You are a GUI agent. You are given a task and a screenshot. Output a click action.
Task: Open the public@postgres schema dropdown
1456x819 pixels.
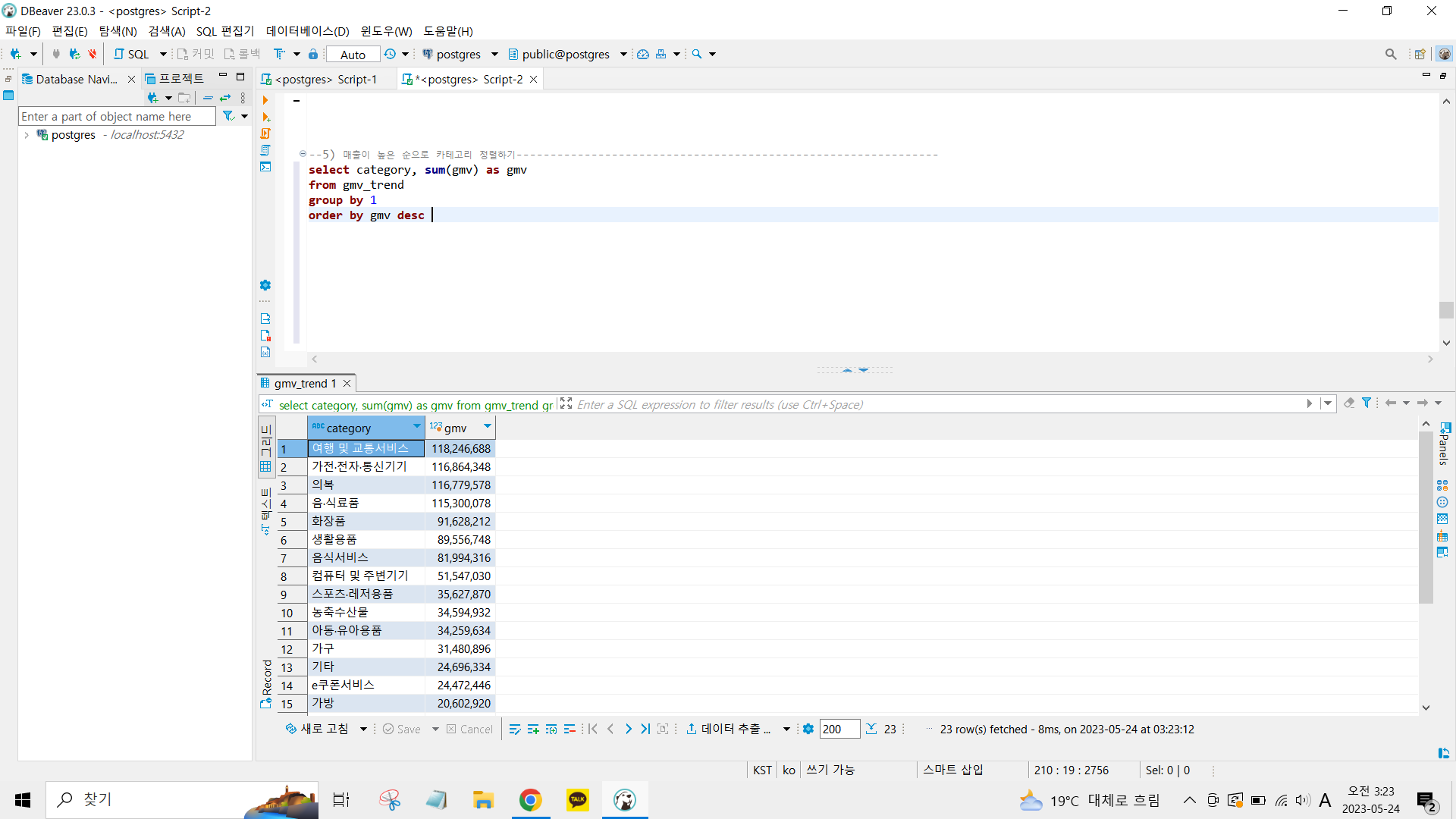[x=623, y=54]
